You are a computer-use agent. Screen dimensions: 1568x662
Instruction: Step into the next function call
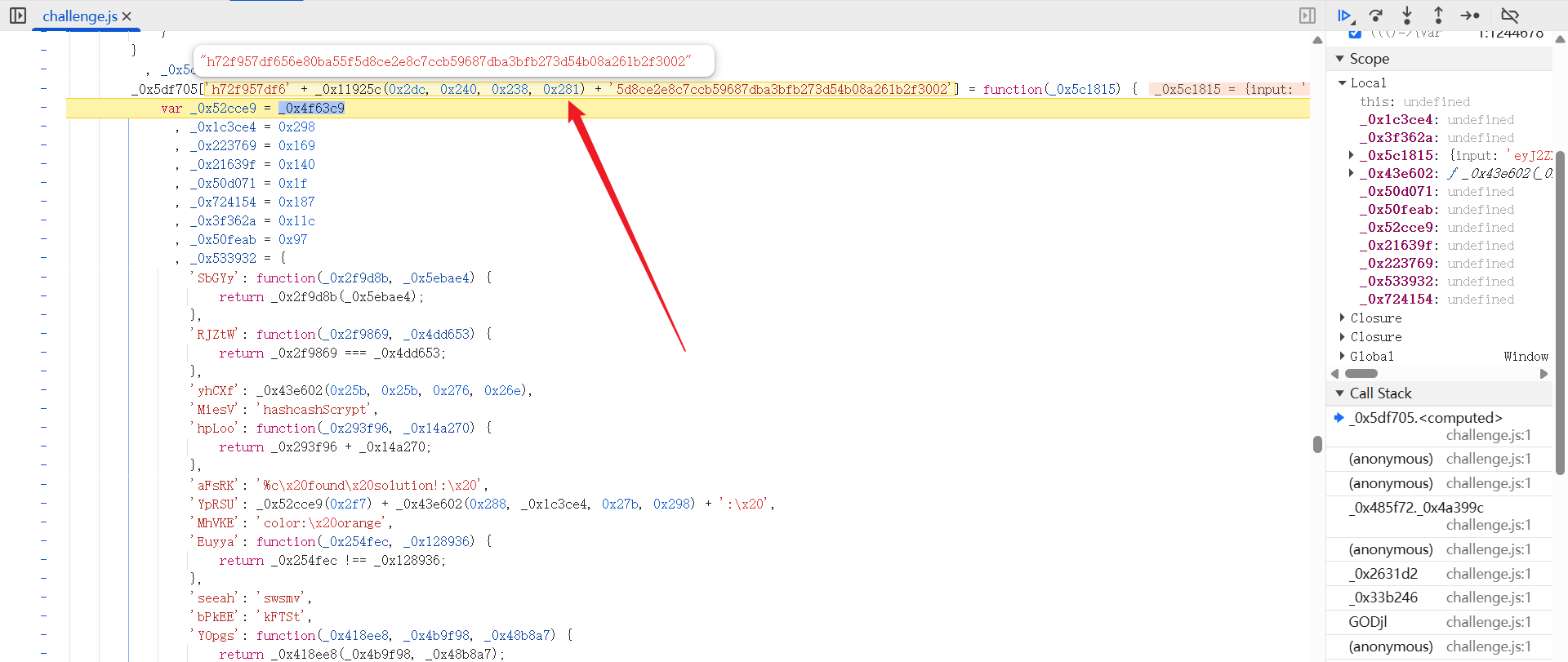(x=1407, y=16)
